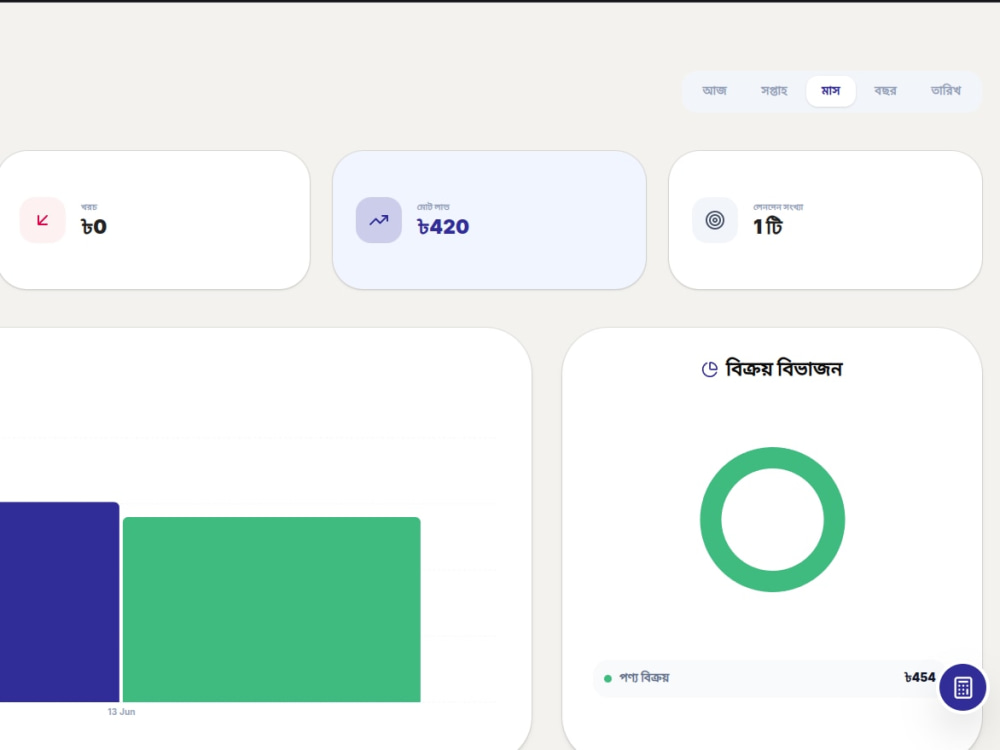Select the আজ (today) filter tab
Screen dimensions: 1000x750
(x=714, y=91)
